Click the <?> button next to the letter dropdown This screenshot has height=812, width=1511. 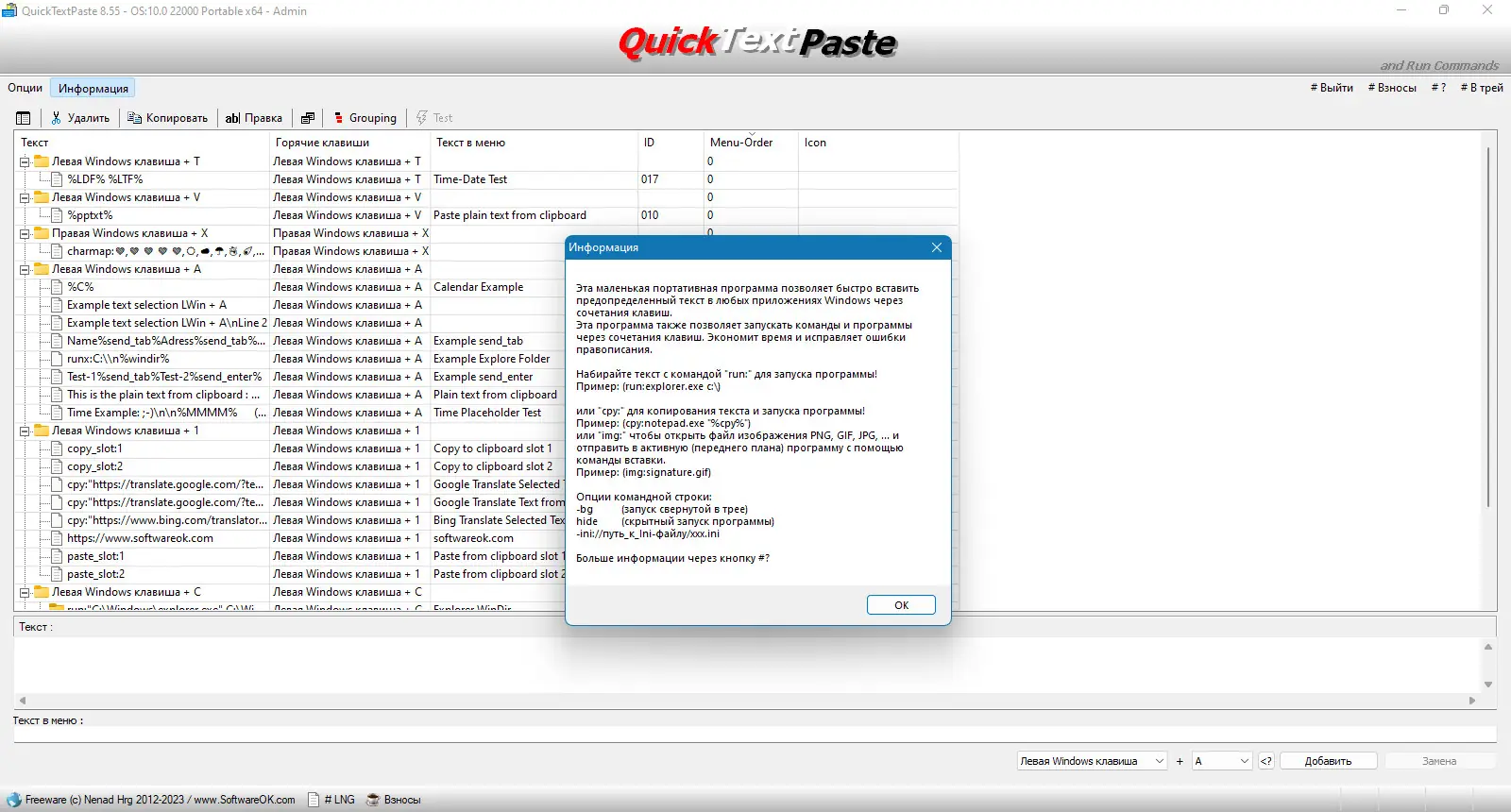click(1266, 761)
